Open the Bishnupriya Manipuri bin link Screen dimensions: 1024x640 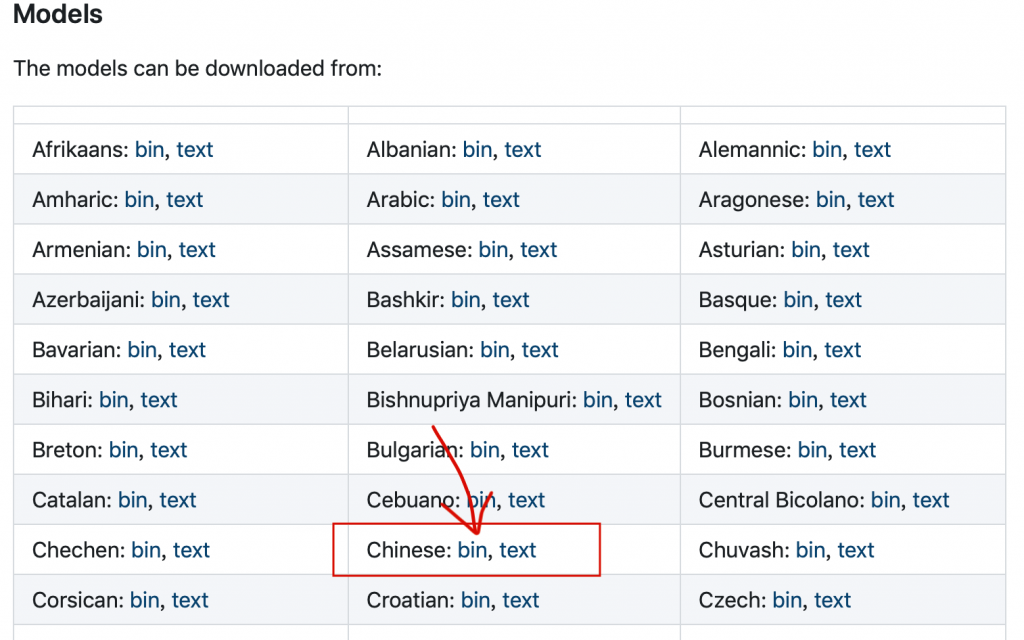(x=597, y=400)
